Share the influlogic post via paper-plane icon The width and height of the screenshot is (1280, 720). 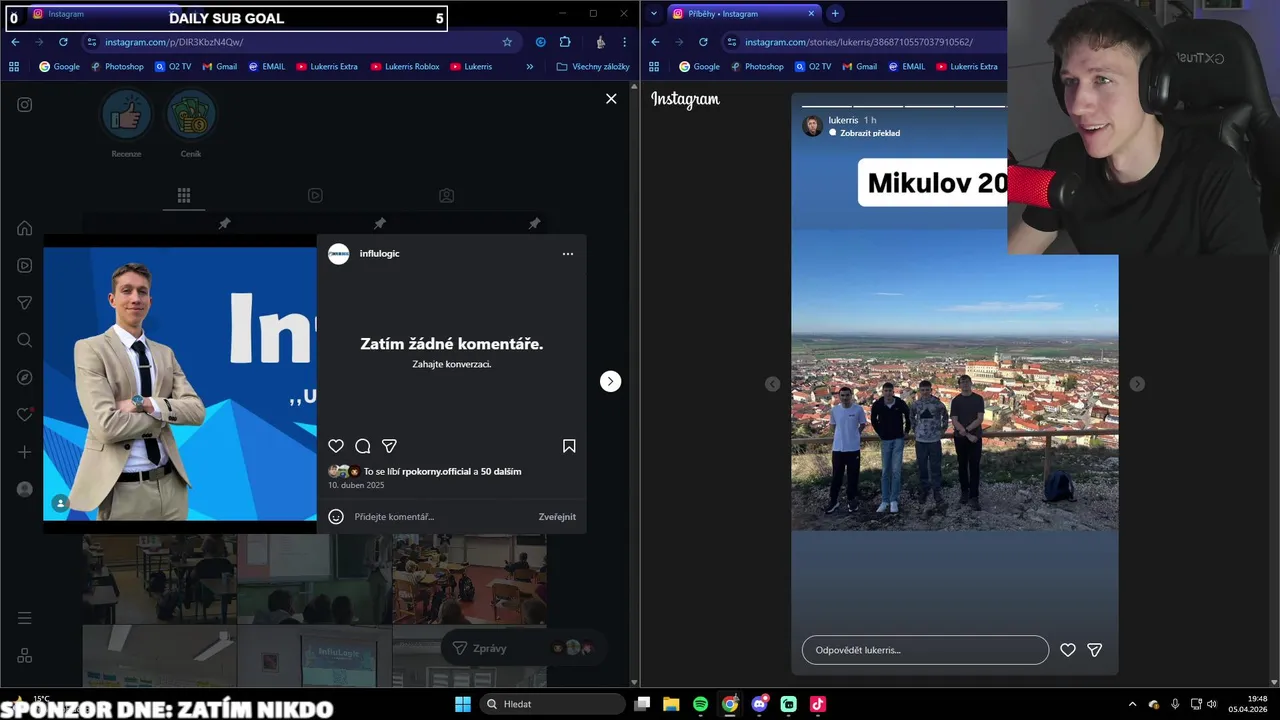390,446
